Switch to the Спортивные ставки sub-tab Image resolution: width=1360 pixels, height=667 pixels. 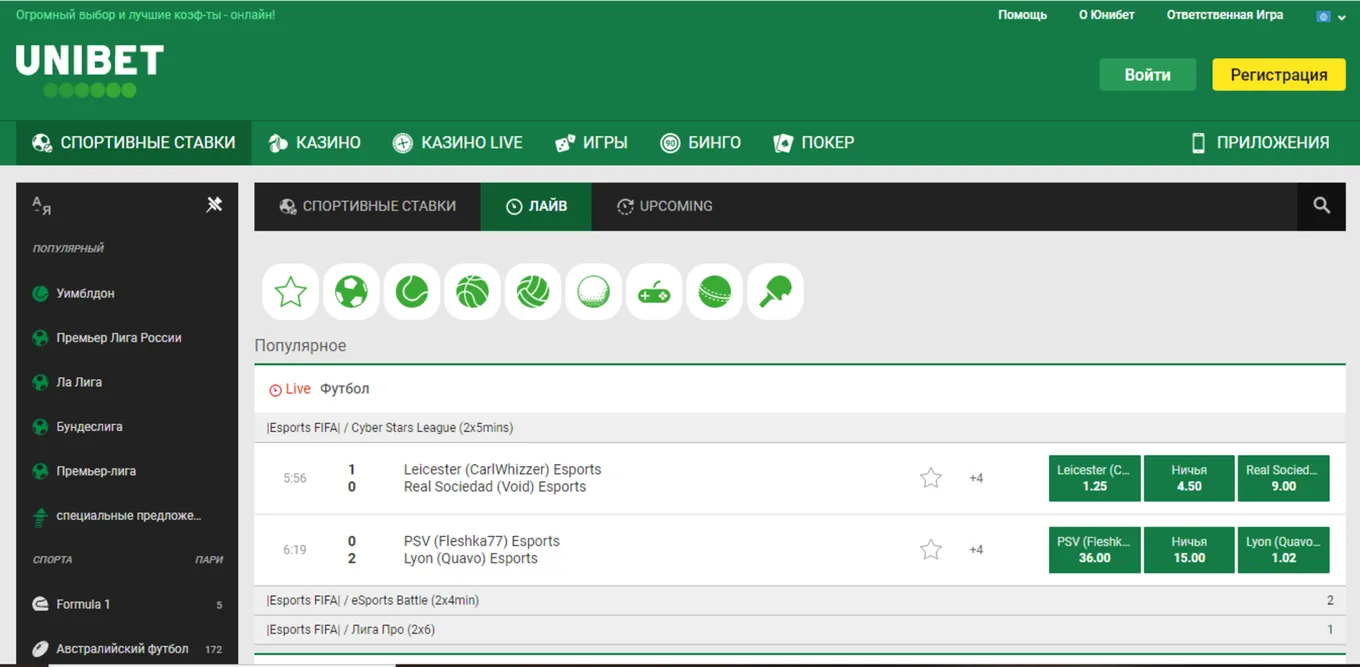(367, 206)
